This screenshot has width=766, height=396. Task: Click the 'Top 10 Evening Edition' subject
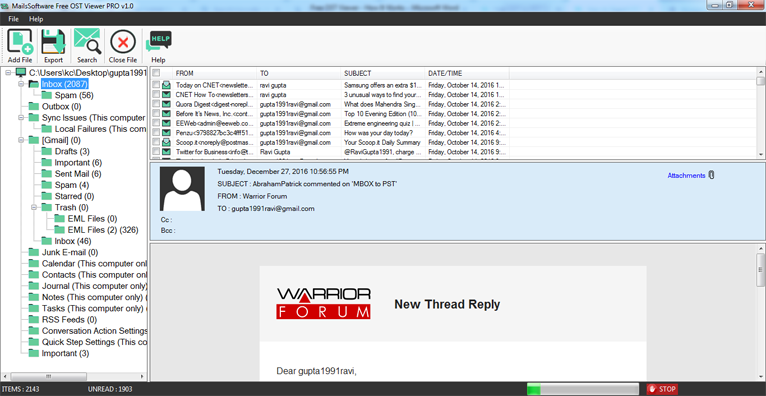pyautogui.click(x=382, y=114)
